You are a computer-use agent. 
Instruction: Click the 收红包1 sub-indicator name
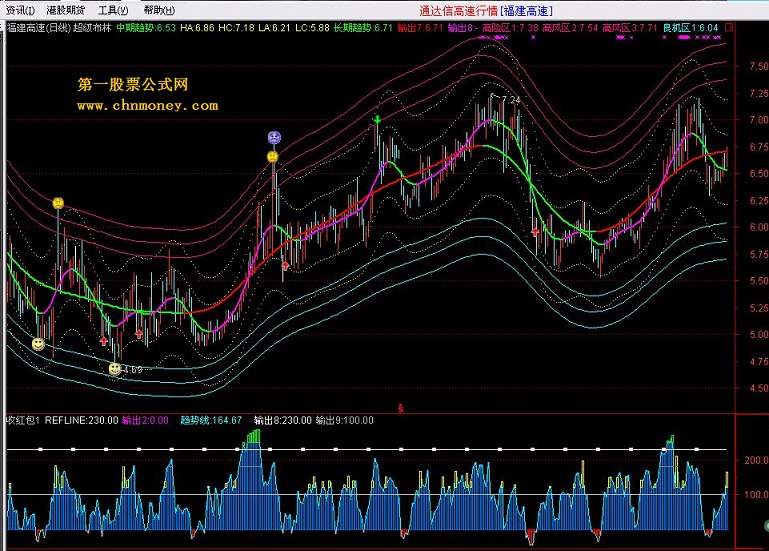coord(23,420)
